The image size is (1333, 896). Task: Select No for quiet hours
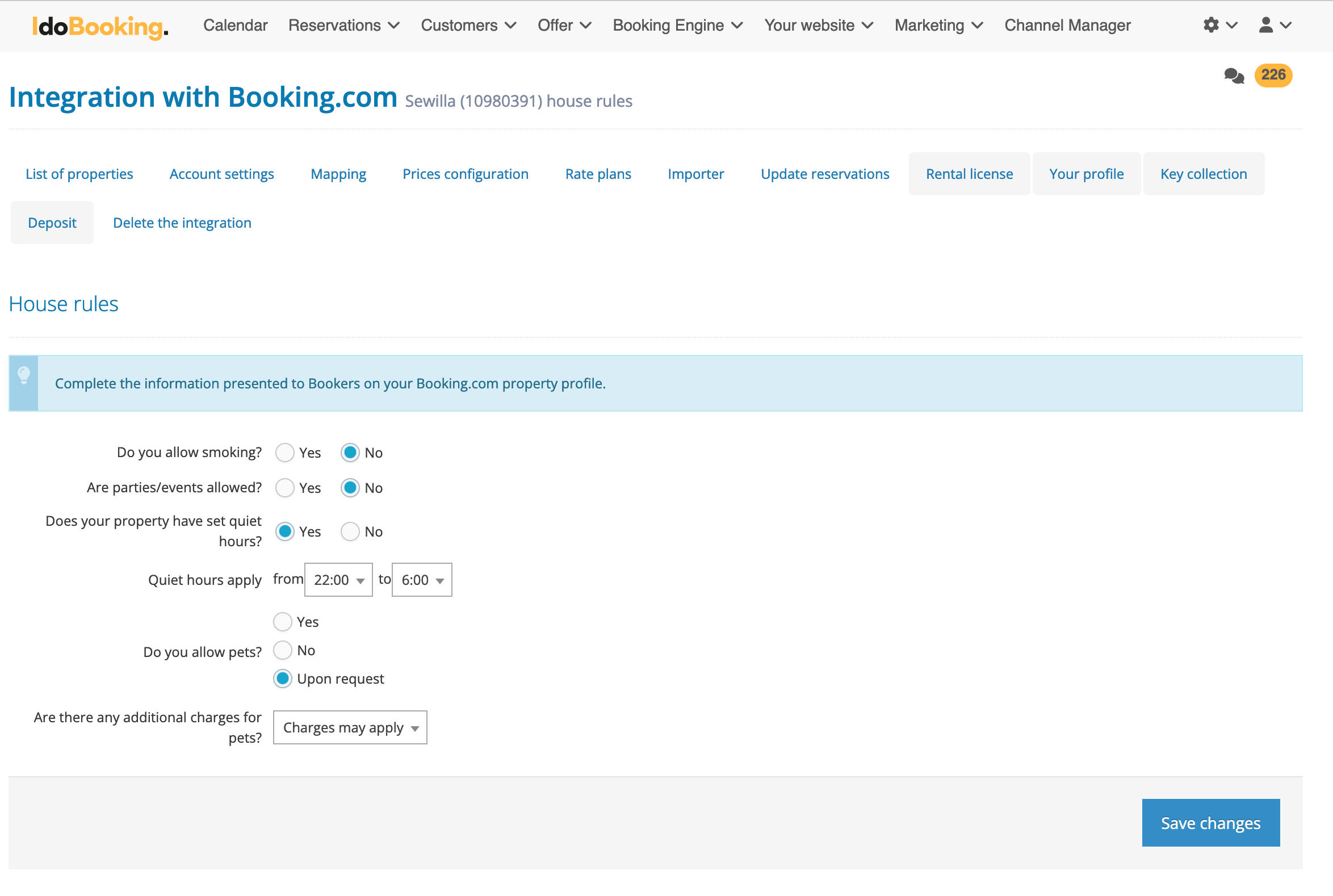click(350, 531)
